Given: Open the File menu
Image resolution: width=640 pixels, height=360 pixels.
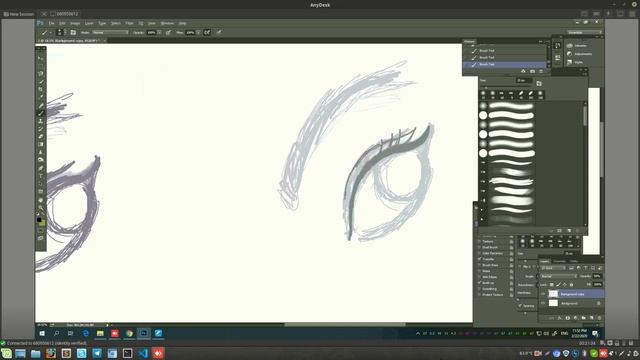Looking at the screenshot, I should pyautogui.click(x=51, y=23).
